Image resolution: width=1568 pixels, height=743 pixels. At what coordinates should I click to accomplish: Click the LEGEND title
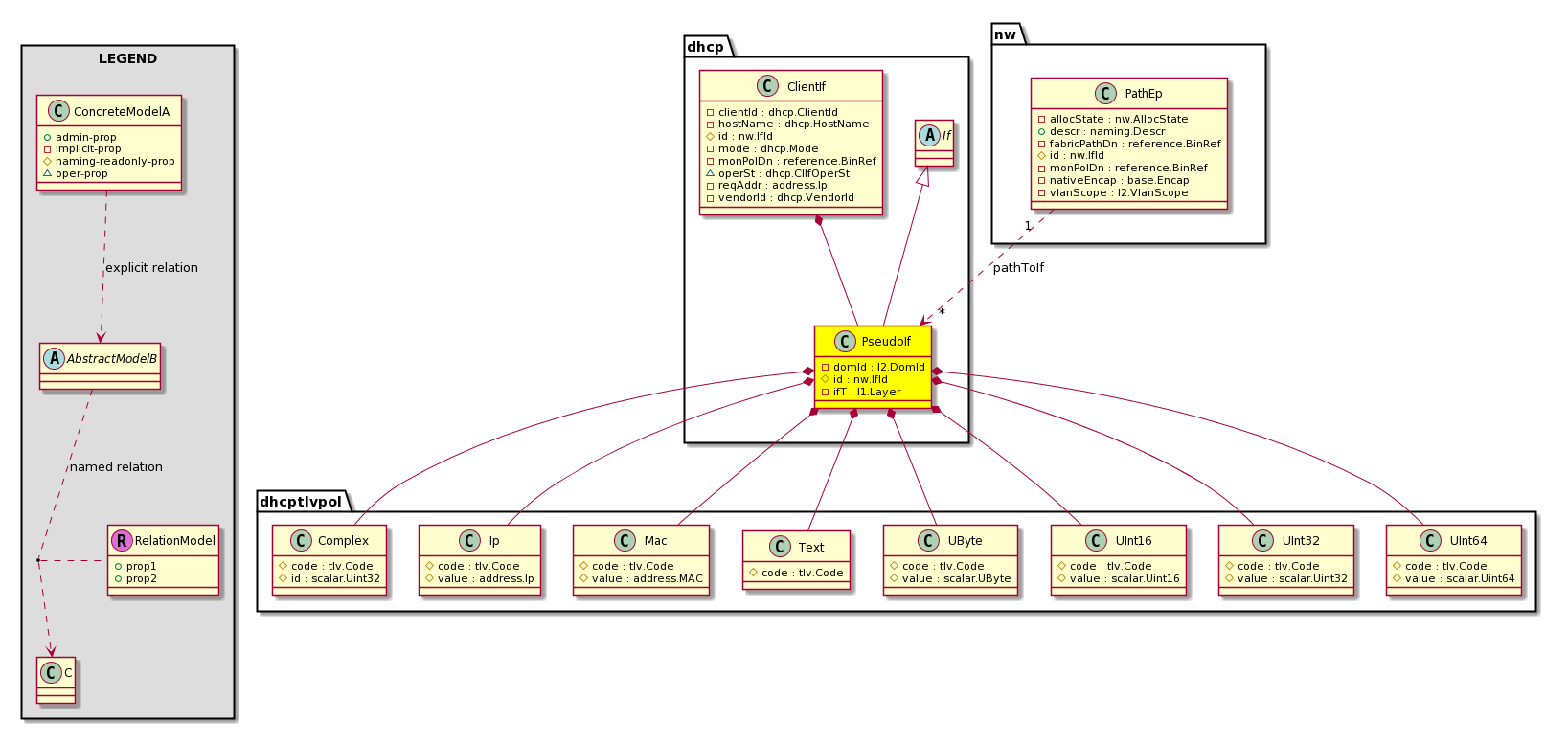pyautogui.click(x=127, y=58)
